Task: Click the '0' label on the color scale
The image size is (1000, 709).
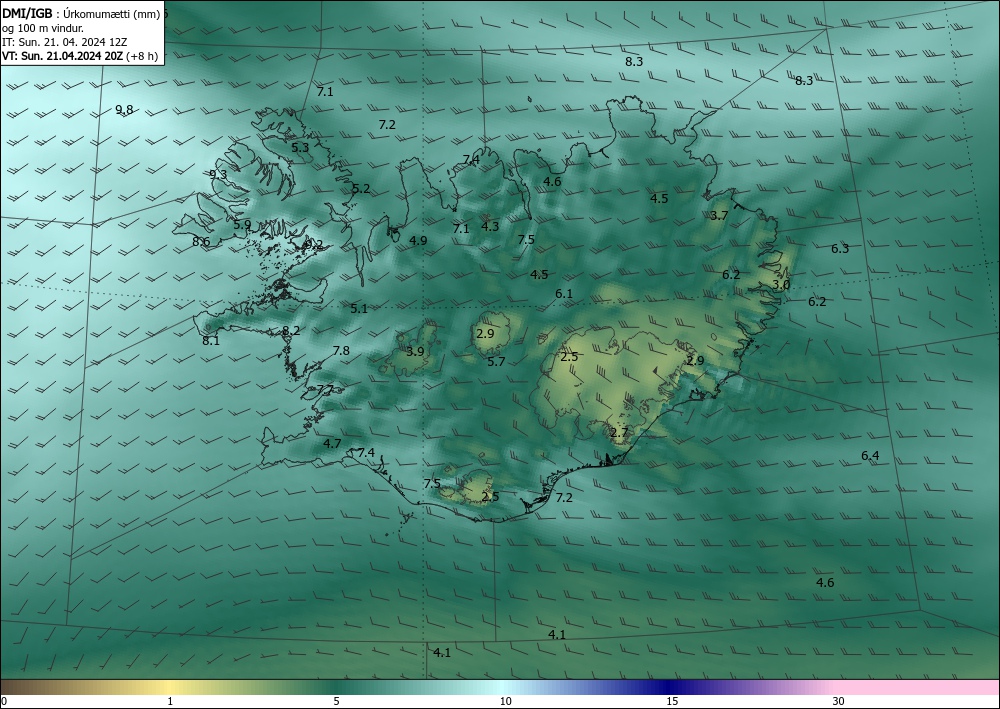Action: (x=4, y=701)
